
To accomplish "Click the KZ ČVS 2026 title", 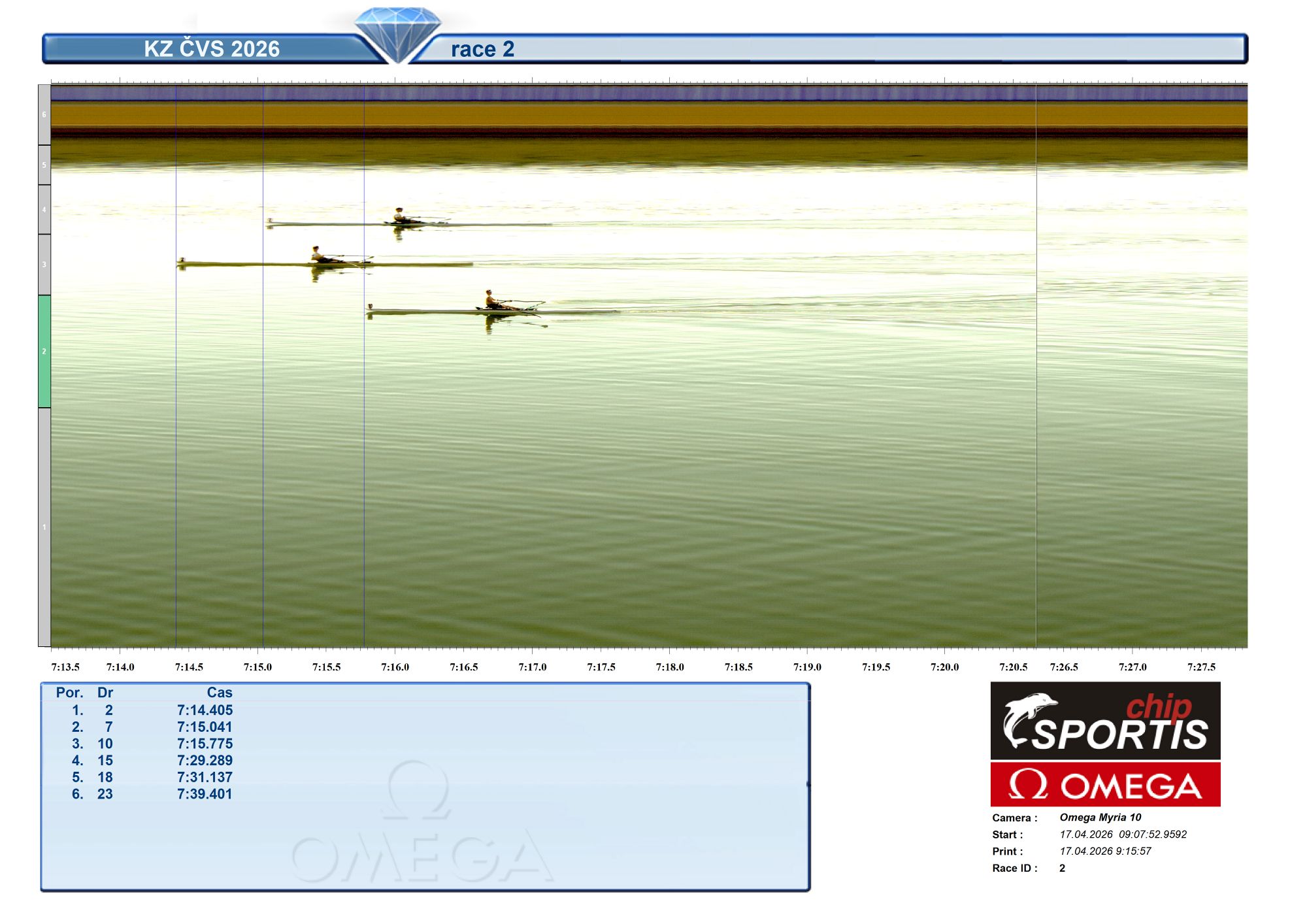I will pos(212,49).
